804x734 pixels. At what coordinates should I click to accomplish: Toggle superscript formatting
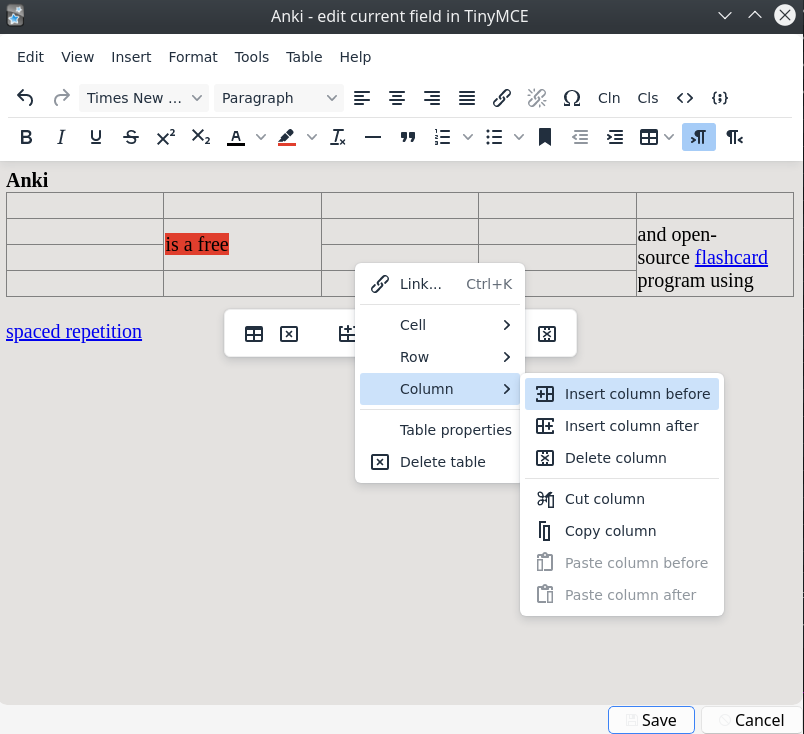point(166,137)
